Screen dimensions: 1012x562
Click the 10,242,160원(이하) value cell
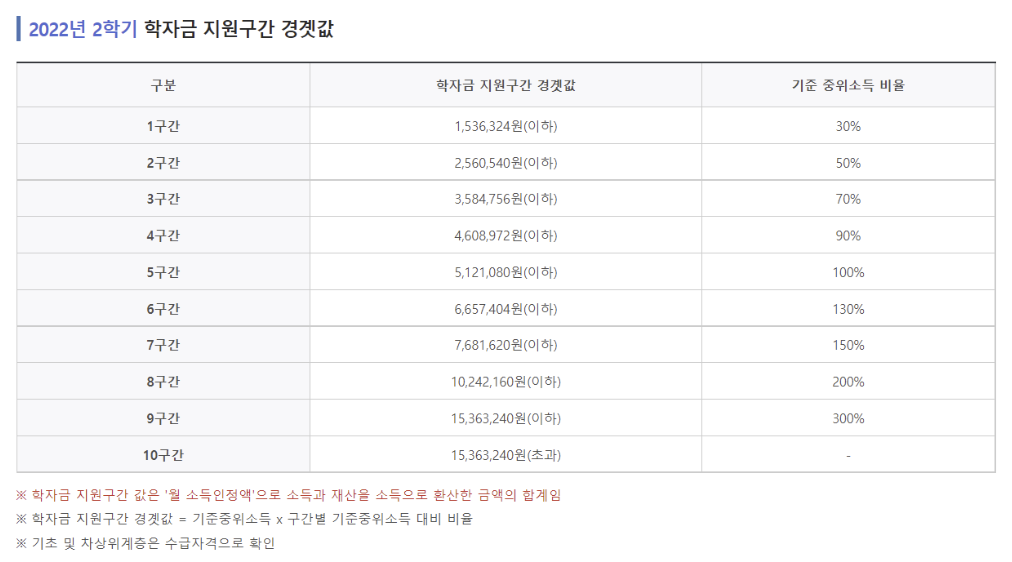point(505,382)
